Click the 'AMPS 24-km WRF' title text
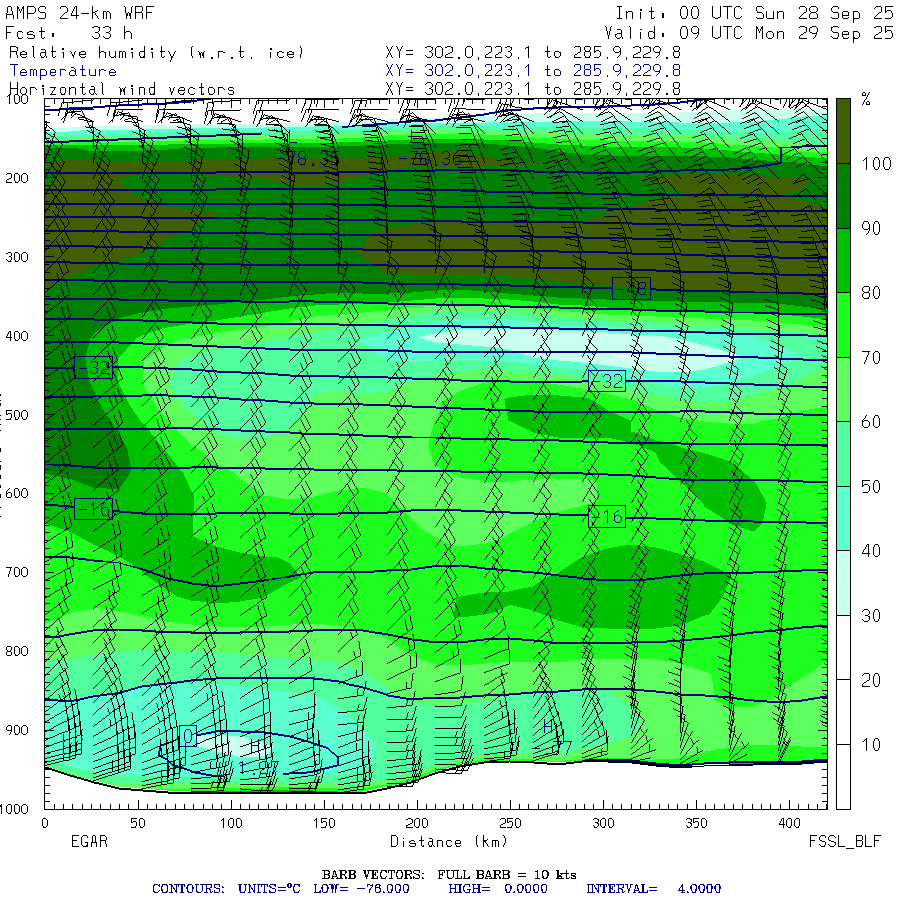Viewport: 900px width, 900px height. 79,13
